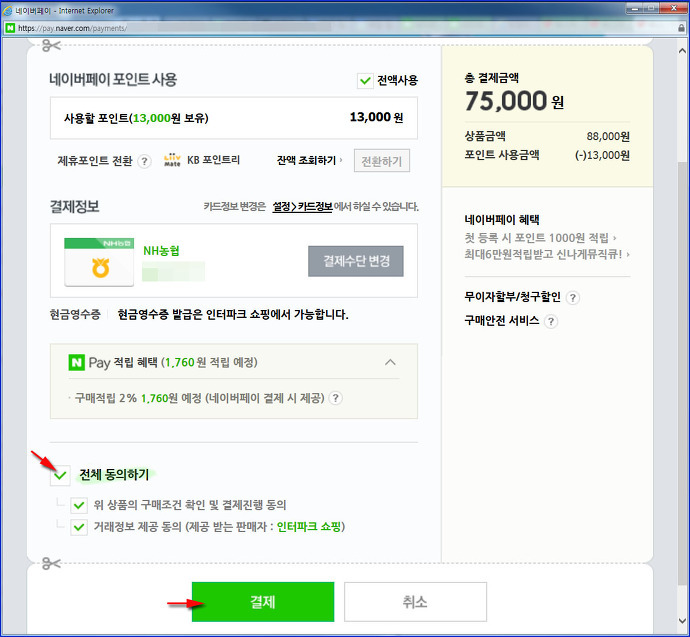Image resolution: width=690 pixels, height=637 pixels.
Task: Toggle the 전액사용 checkbox
Action: pyautogui.click(x=365, y=81)
